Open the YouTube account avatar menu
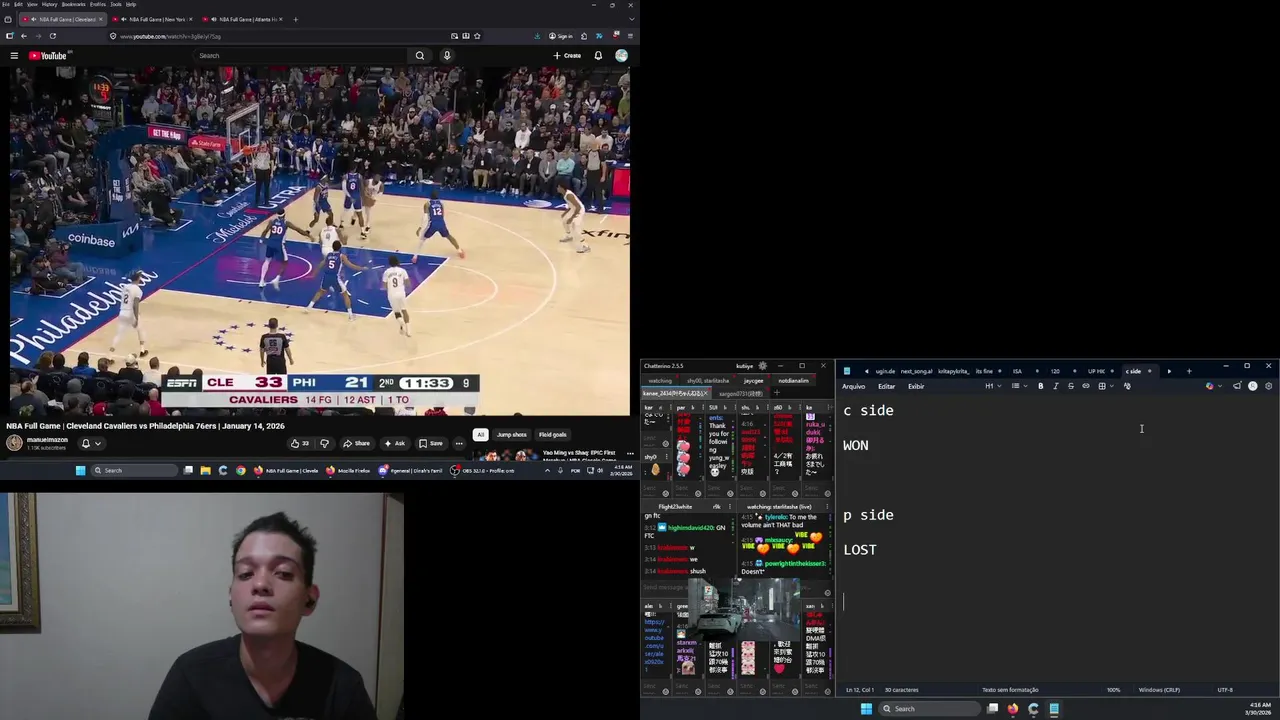 coord(621,56)
